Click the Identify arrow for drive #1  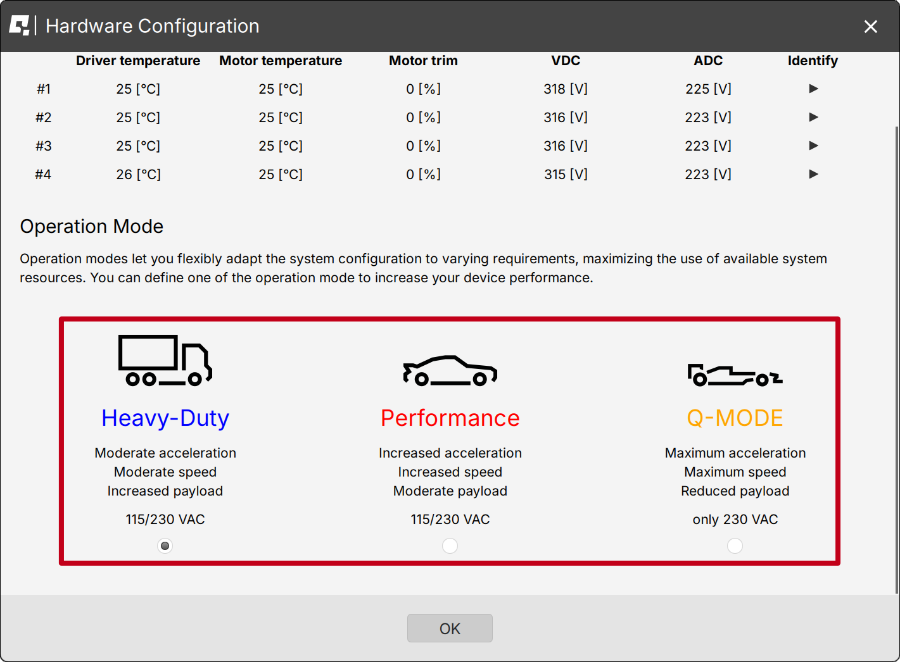coord(813,88)
